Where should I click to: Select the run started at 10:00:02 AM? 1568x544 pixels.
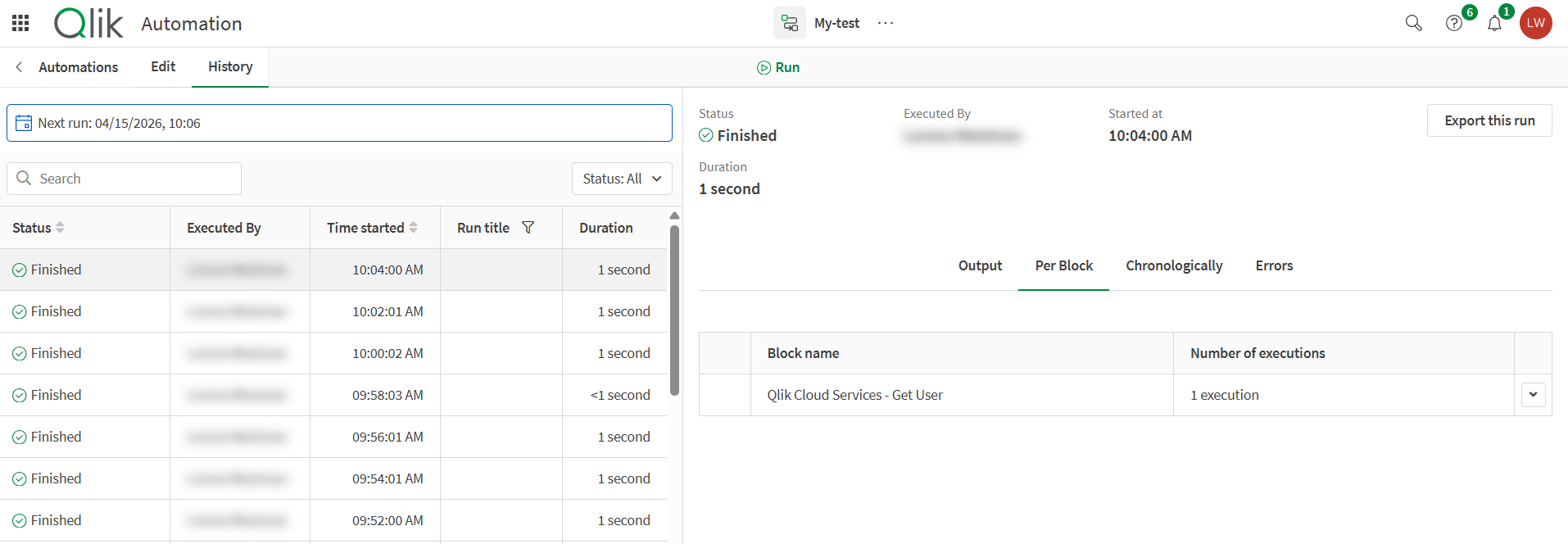[333, 353]
